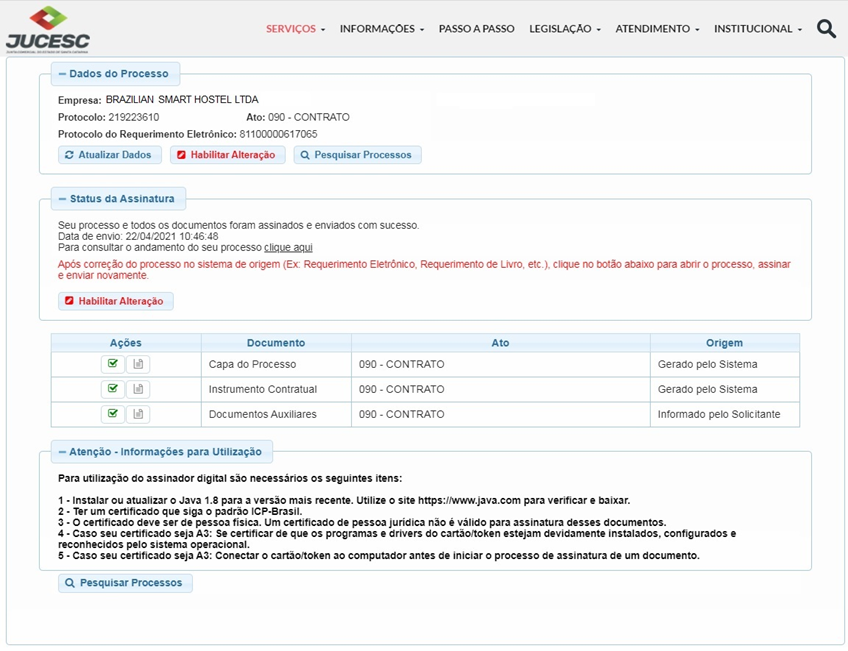Toggle green check for Documentos Auxiliares

point(112,414)
